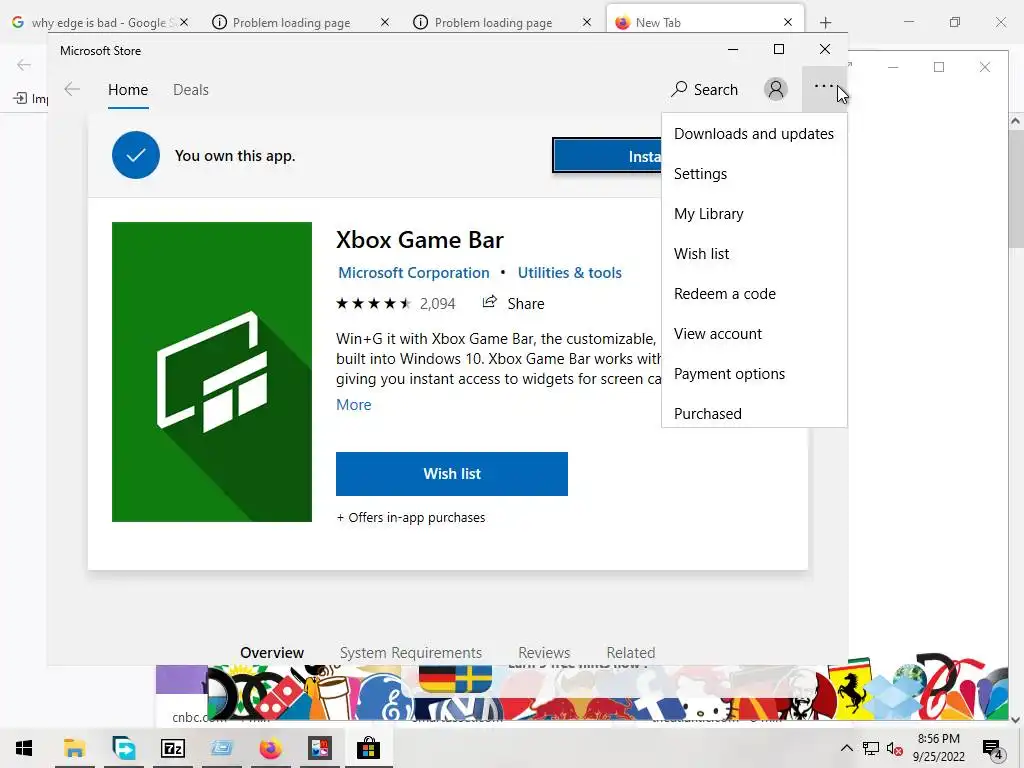1024x768 pixels.
Task: Select Redeem a code
Action: pyautogui.click(x=754, y=294)
